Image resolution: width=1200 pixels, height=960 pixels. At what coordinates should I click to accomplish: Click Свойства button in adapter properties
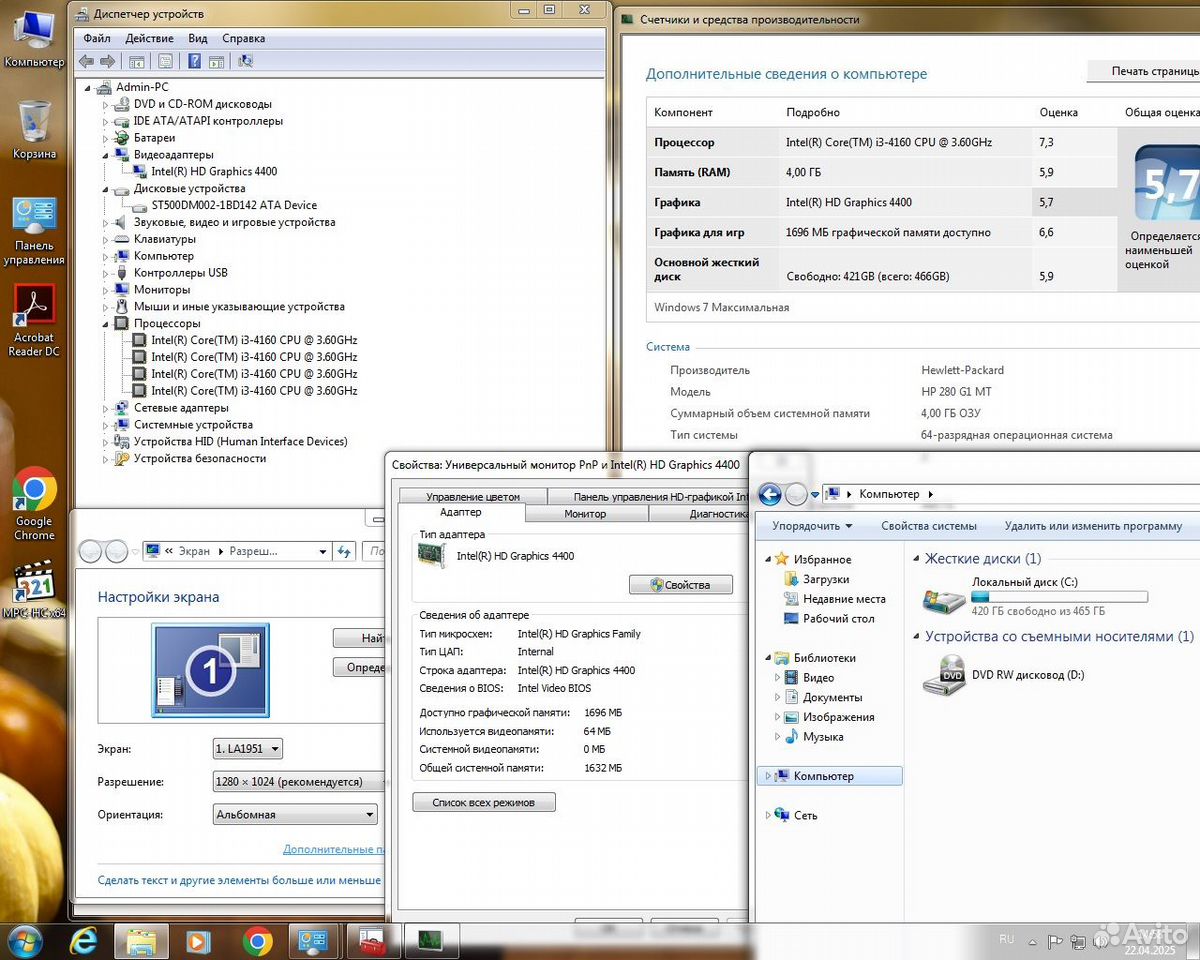click(681, 585)
